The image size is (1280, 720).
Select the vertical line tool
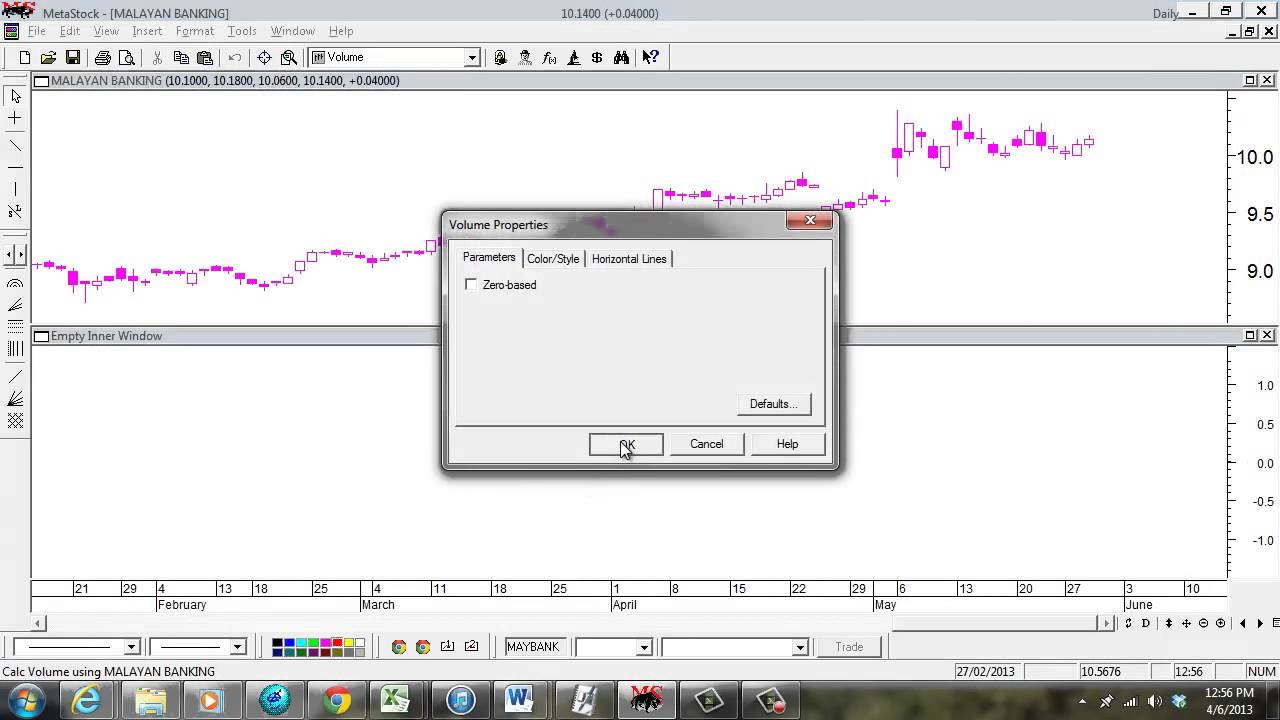(15, 189)
